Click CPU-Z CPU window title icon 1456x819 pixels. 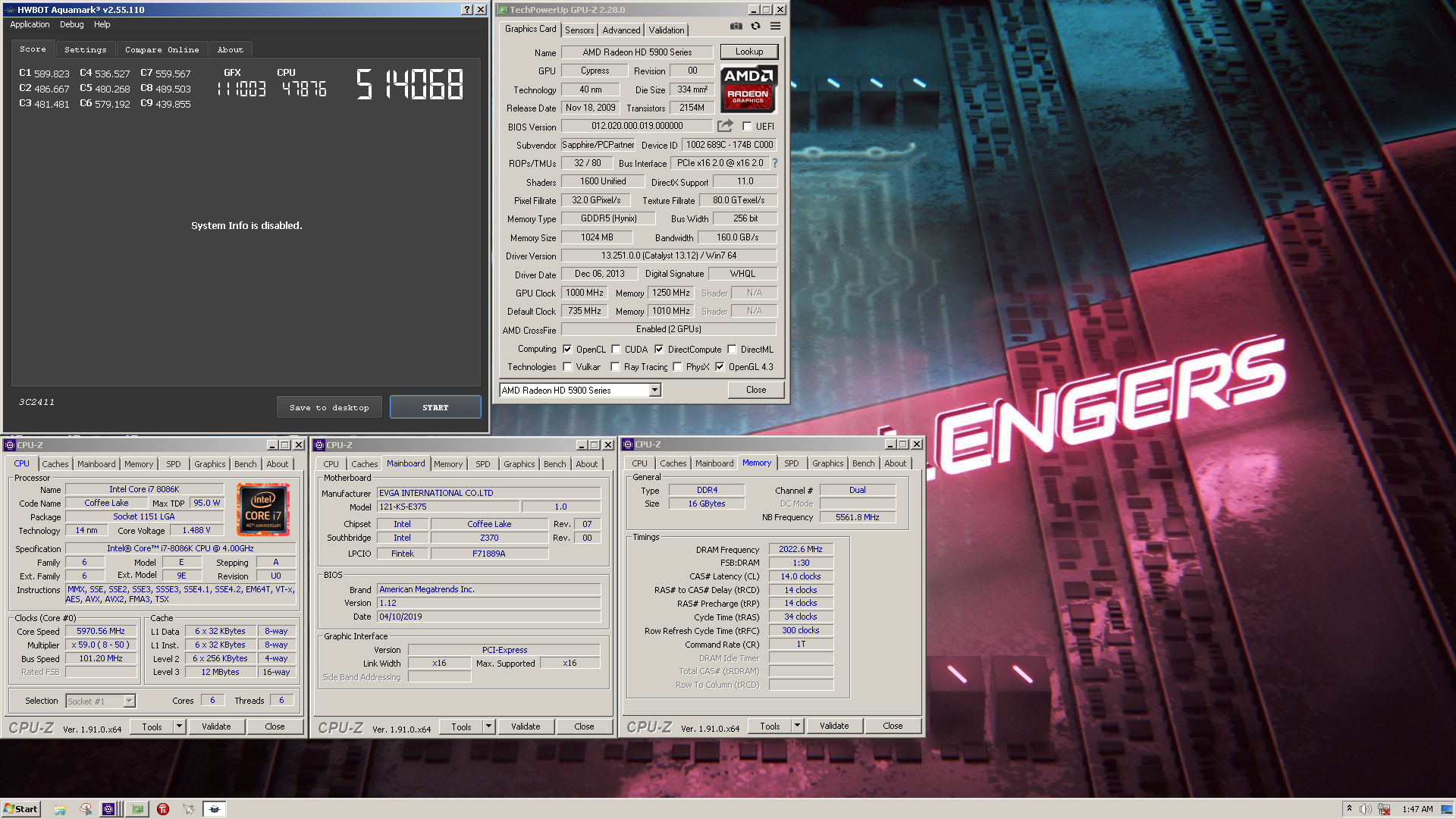pyautogui.click(x=10, y=445)
